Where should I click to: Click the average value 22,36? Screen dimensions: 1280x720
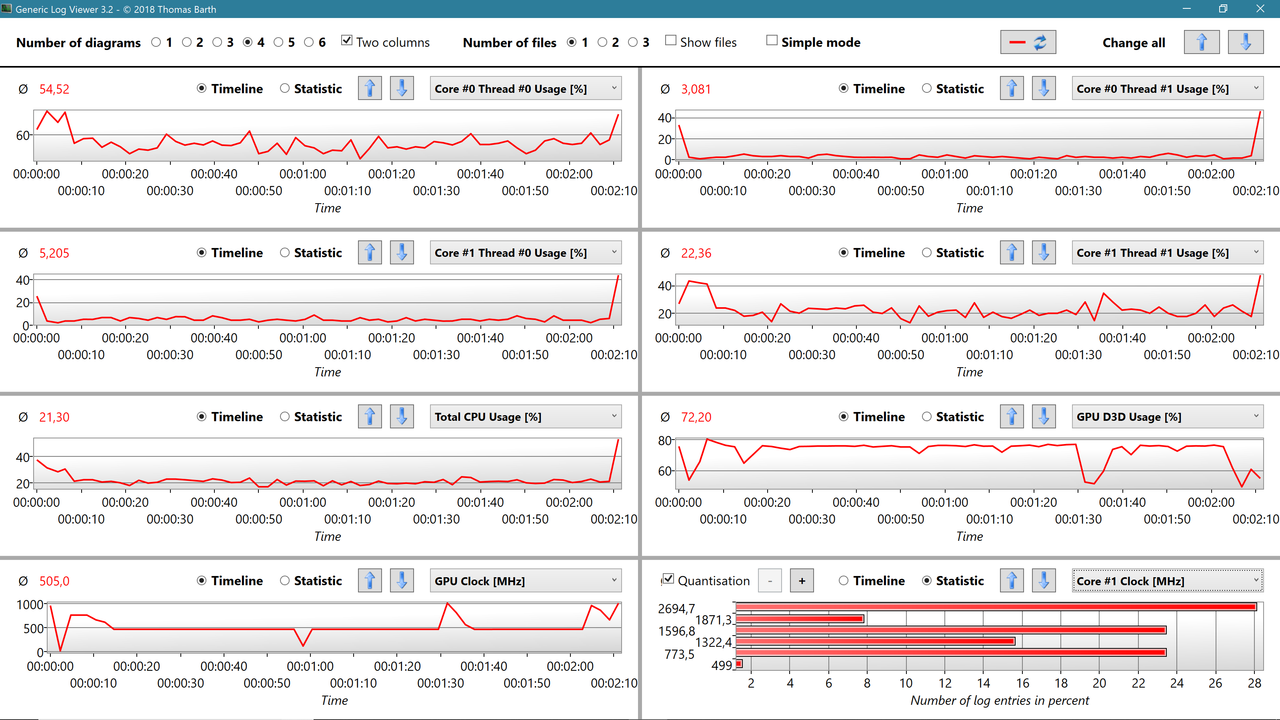(696, 252)
